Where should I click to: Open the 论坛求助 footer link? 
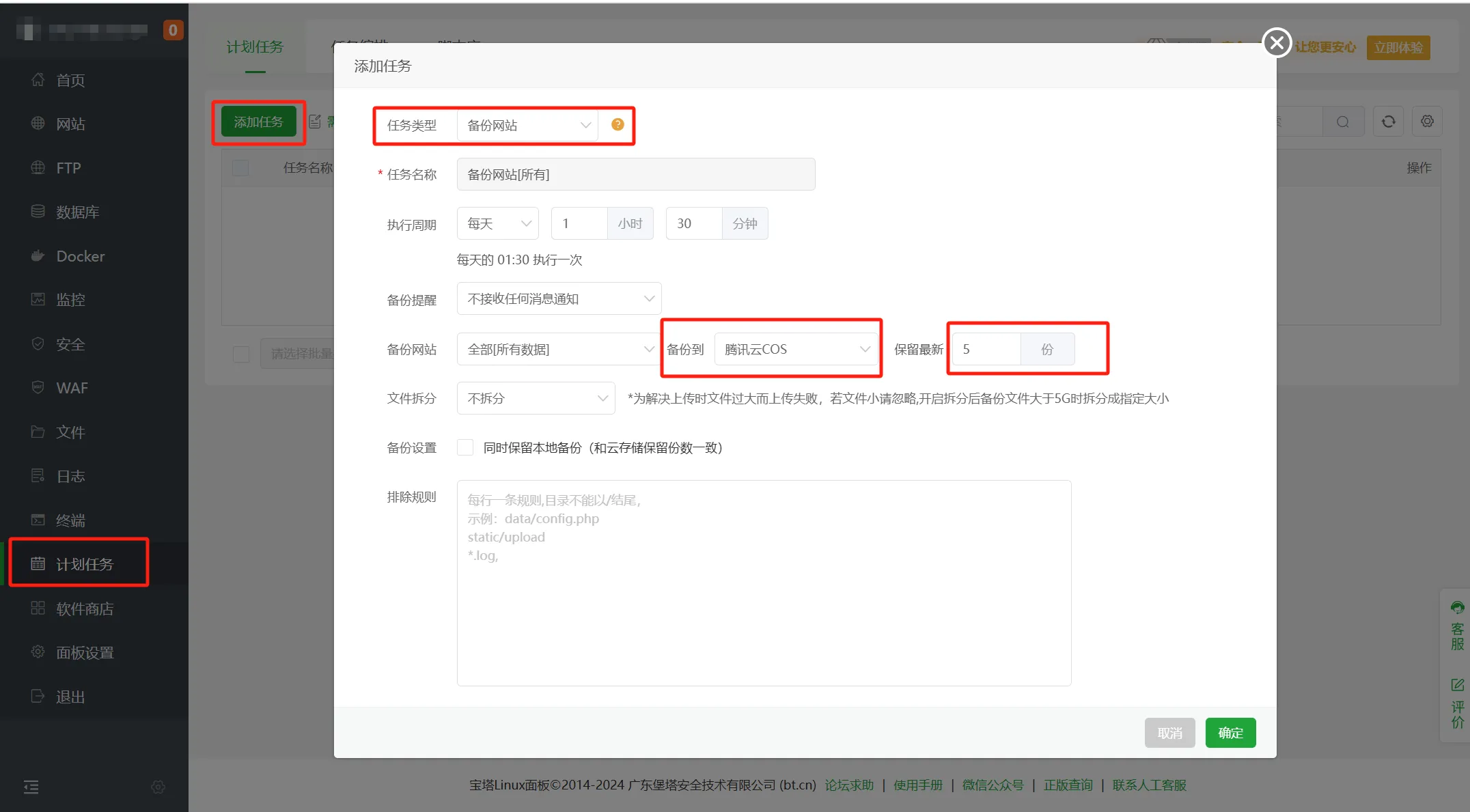tap(849, 785)
